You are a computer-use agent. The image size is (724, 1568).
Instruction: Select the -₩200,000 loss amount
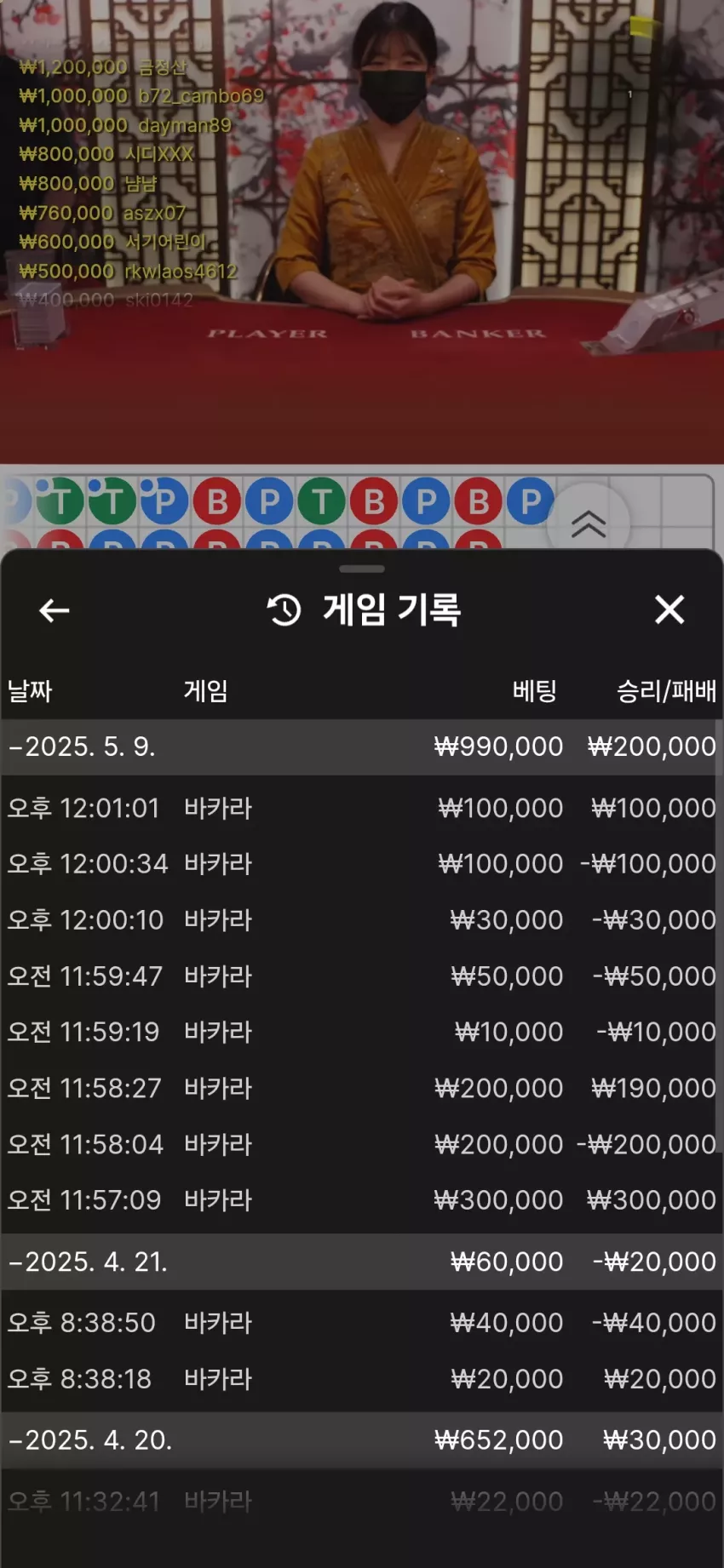[646, 1144]
